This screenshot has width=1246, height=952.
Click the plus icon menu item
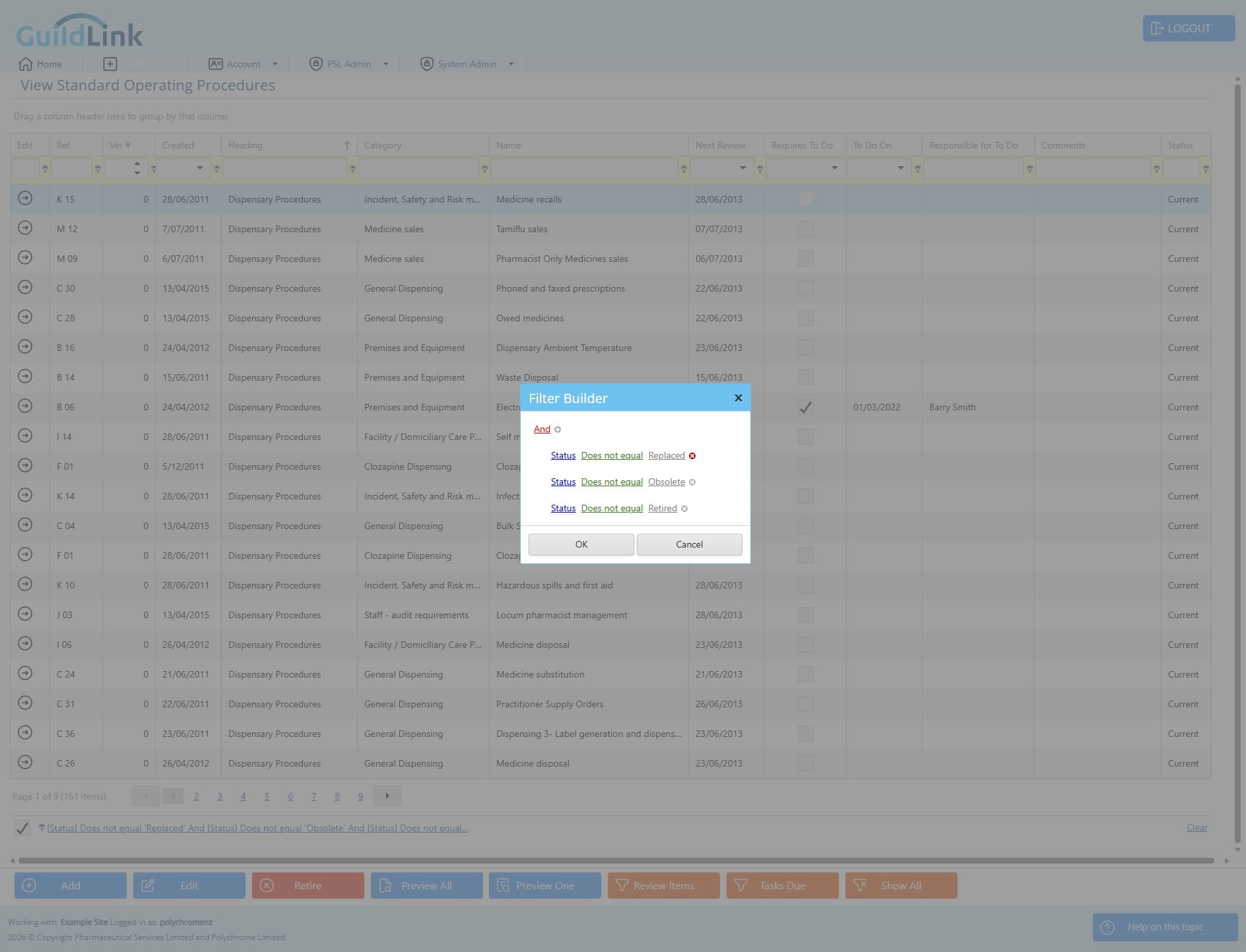click(x=110, y=64)
